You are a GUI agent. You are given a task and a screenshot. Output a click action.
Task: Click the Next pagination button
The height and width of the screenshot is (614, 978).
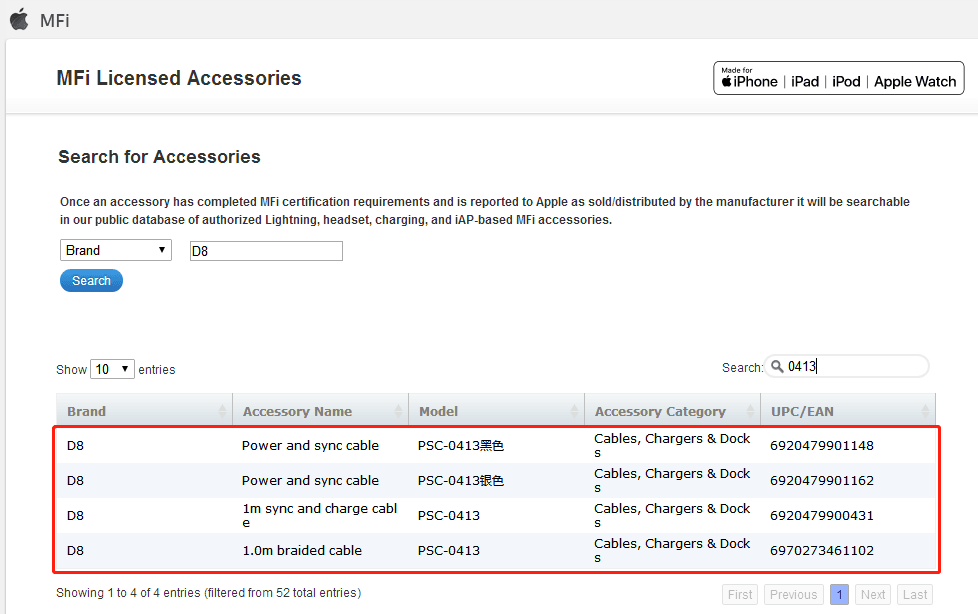pyautogui.click(x=872, y=594)
